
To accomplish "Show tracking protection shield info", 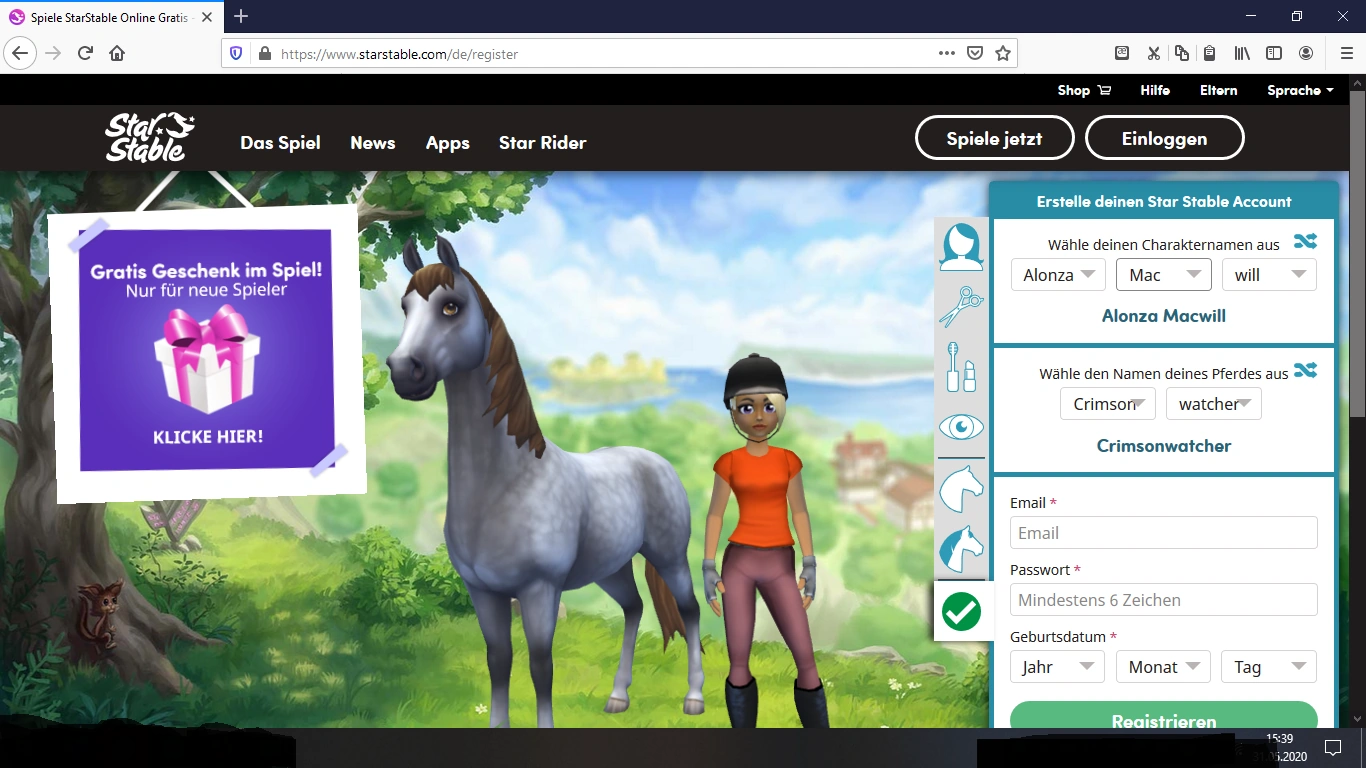I will (236, 53).
